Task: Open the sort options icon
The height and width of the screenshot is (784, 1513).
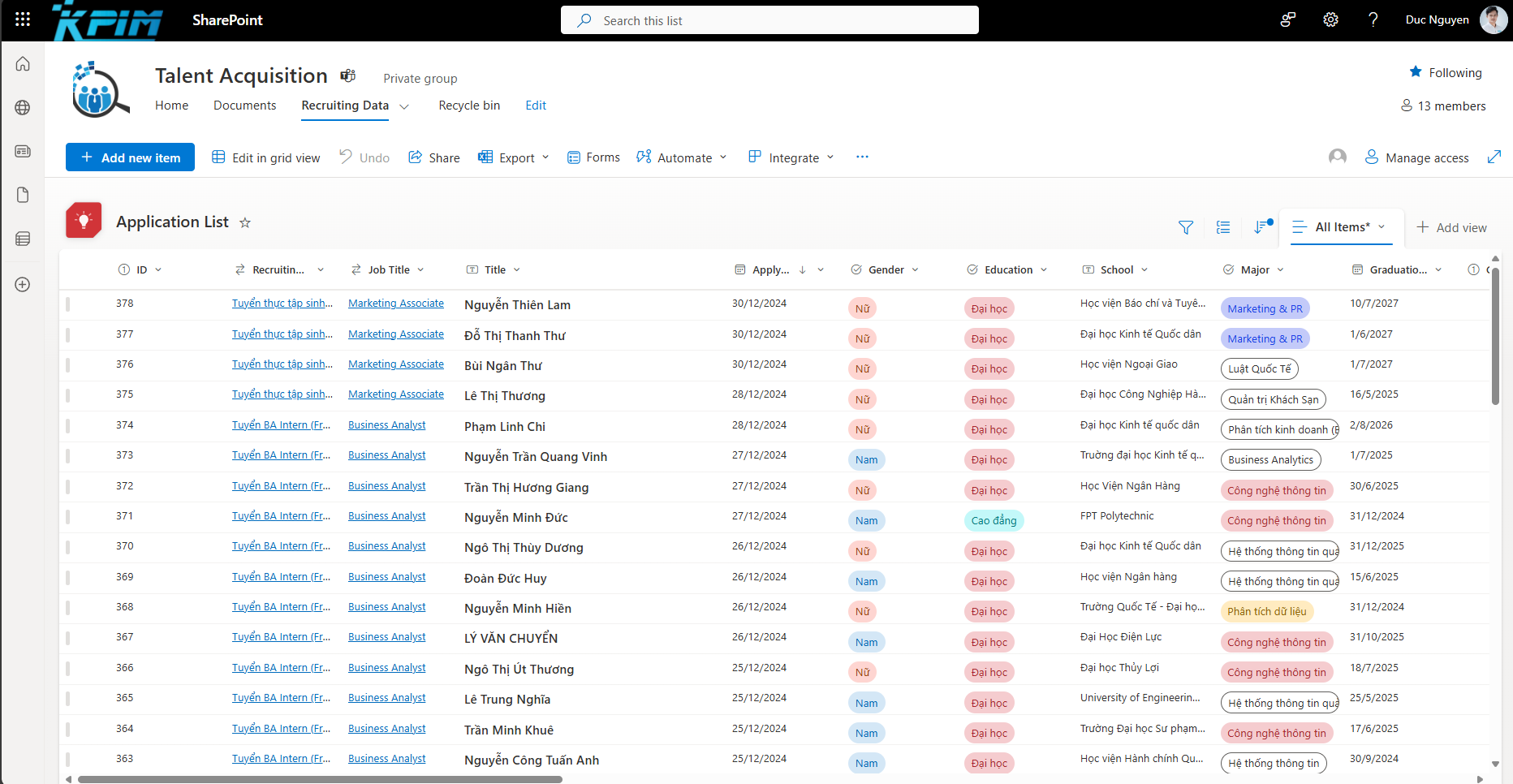Action: coord(1261,227)
